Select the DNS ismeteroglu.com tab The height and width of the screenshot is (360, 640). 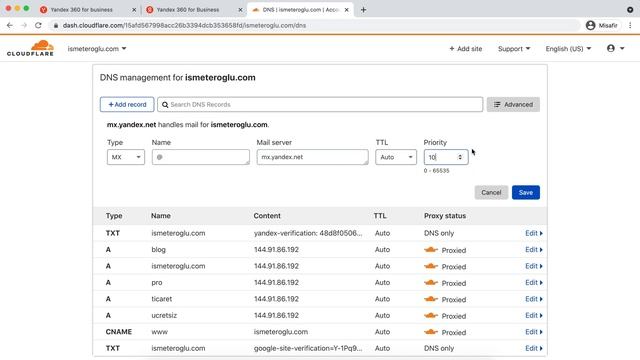click(300, 9)
